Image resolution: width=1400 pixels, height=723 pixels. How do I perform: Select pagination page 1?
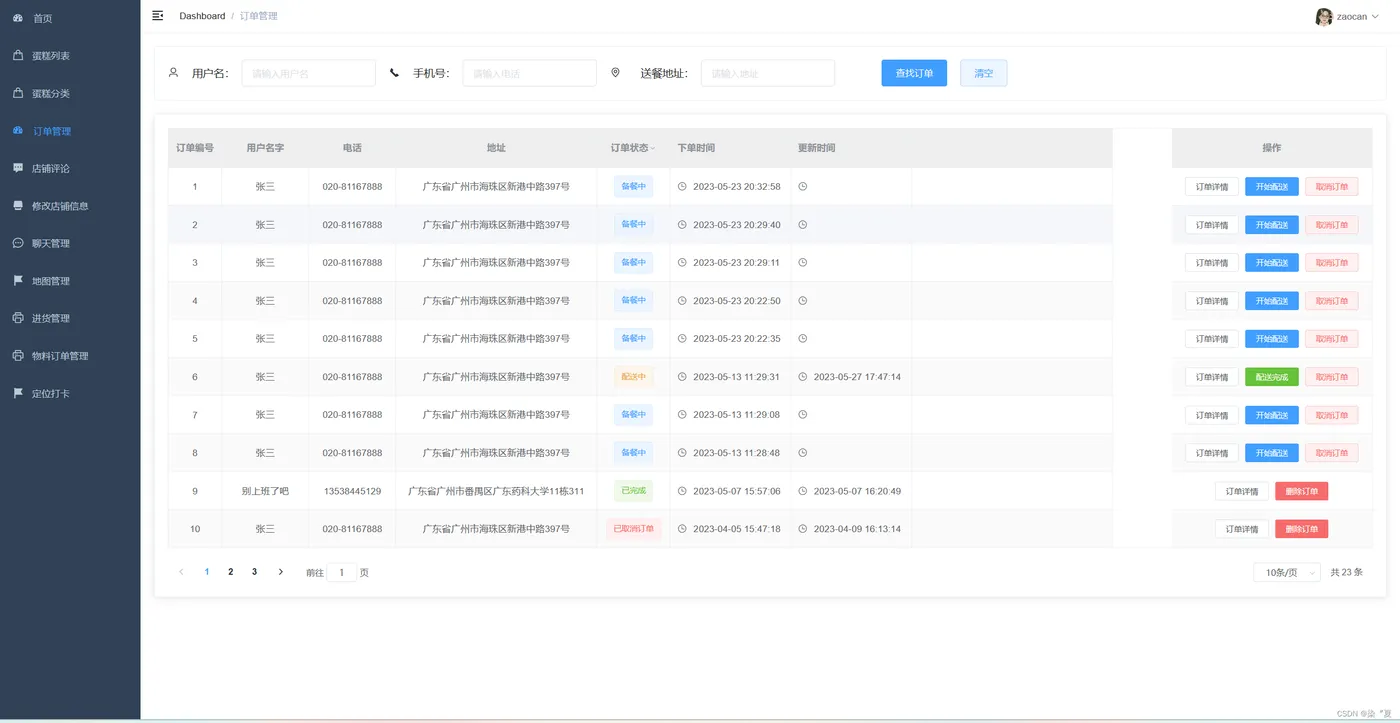click(x=207, y=572)
